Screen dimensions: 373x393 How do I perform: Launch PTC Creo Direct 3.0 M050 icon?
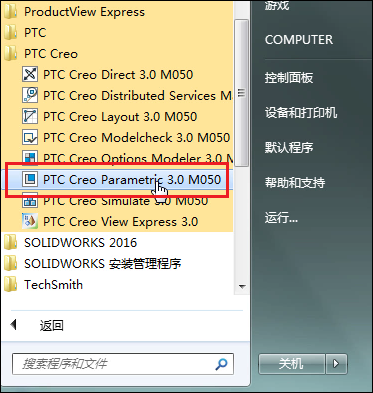pos(30,74)
